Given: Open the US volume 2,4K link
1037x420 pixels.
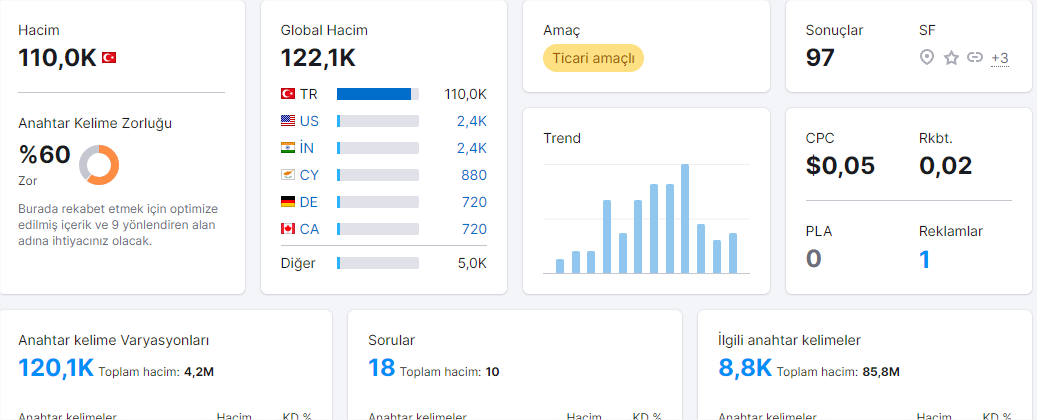Looking at the screenshot, I should pyautogui.click(x=472, y=121).
